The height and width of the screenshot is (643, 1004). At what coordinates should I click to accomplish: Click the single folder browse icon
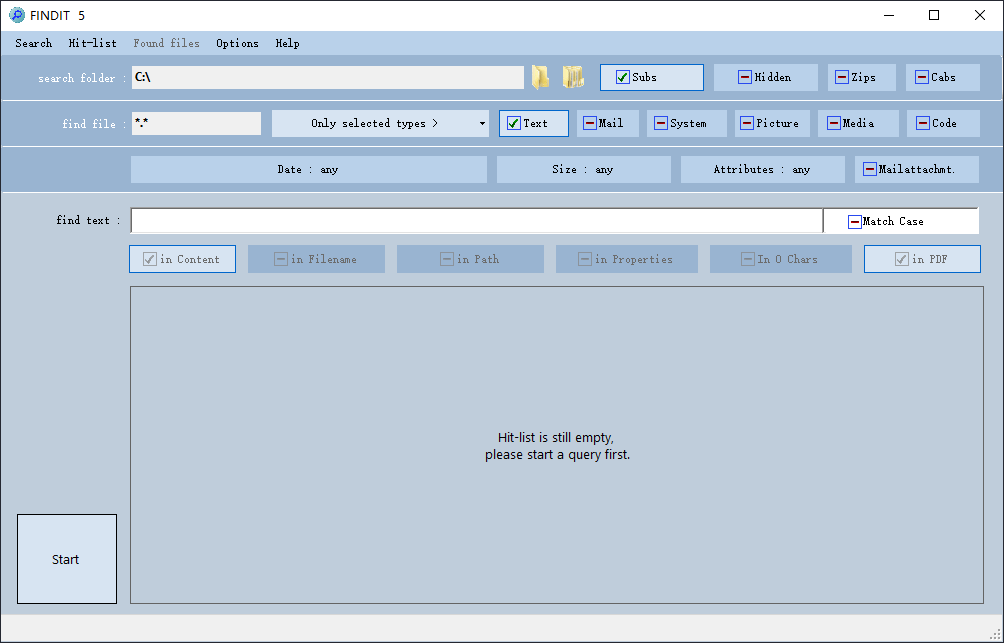coord(540,77)
